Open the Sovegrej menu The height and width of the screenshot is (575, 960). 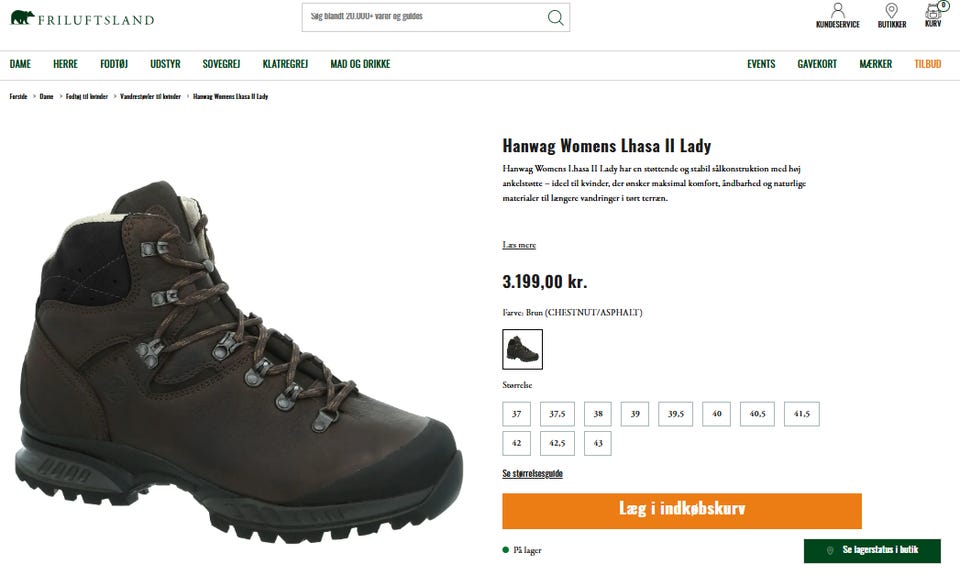pyautogui.click(x=221, y=64)
